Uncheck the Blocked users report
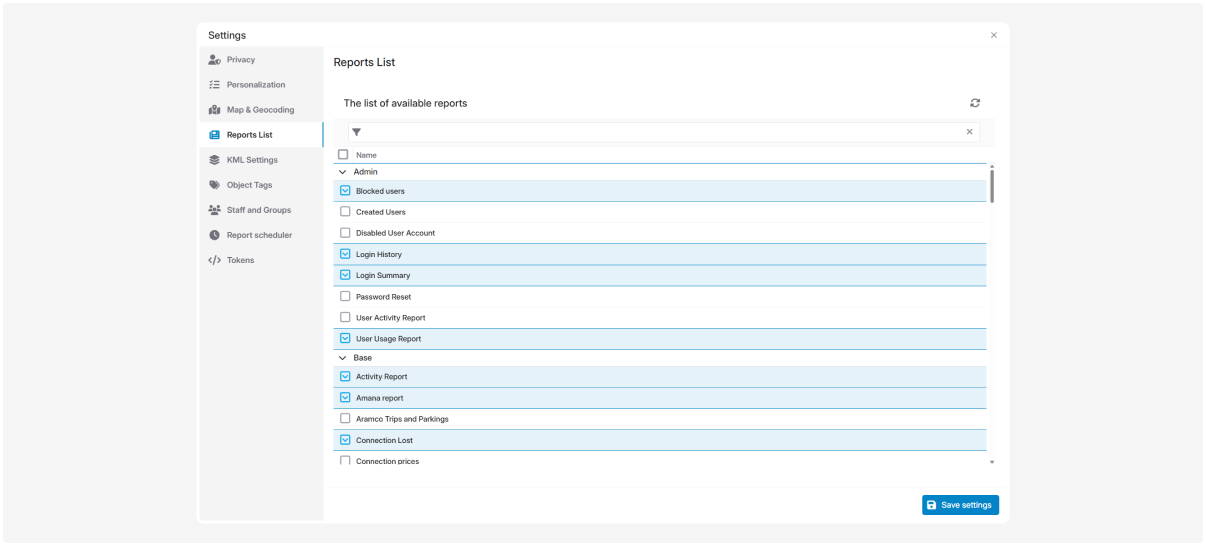Screen dimensions: 1206x546 pos(345,191)
